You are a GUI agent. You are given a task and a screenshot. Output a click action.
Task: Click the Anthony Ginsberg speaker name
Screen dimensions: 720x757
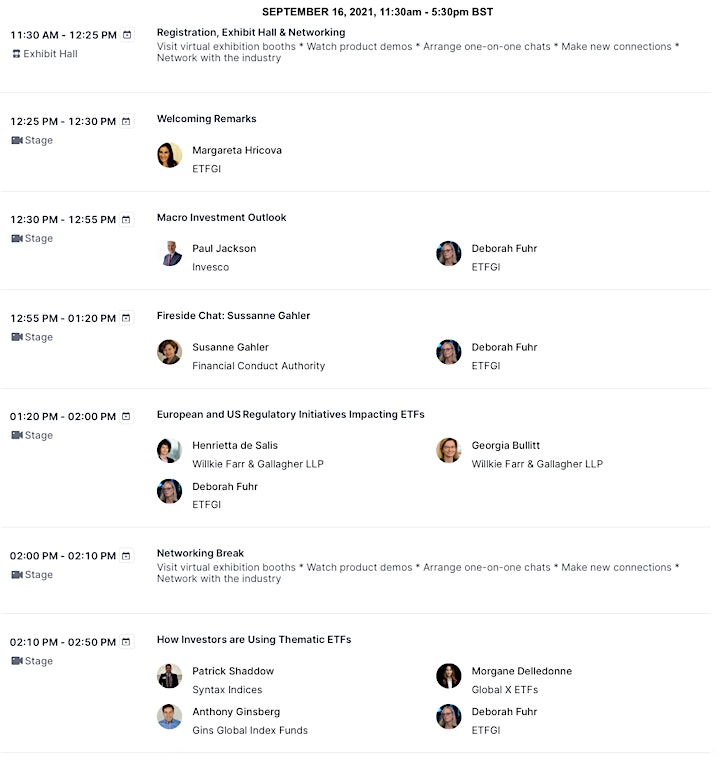pyautogui.click(x=236, y=712)
